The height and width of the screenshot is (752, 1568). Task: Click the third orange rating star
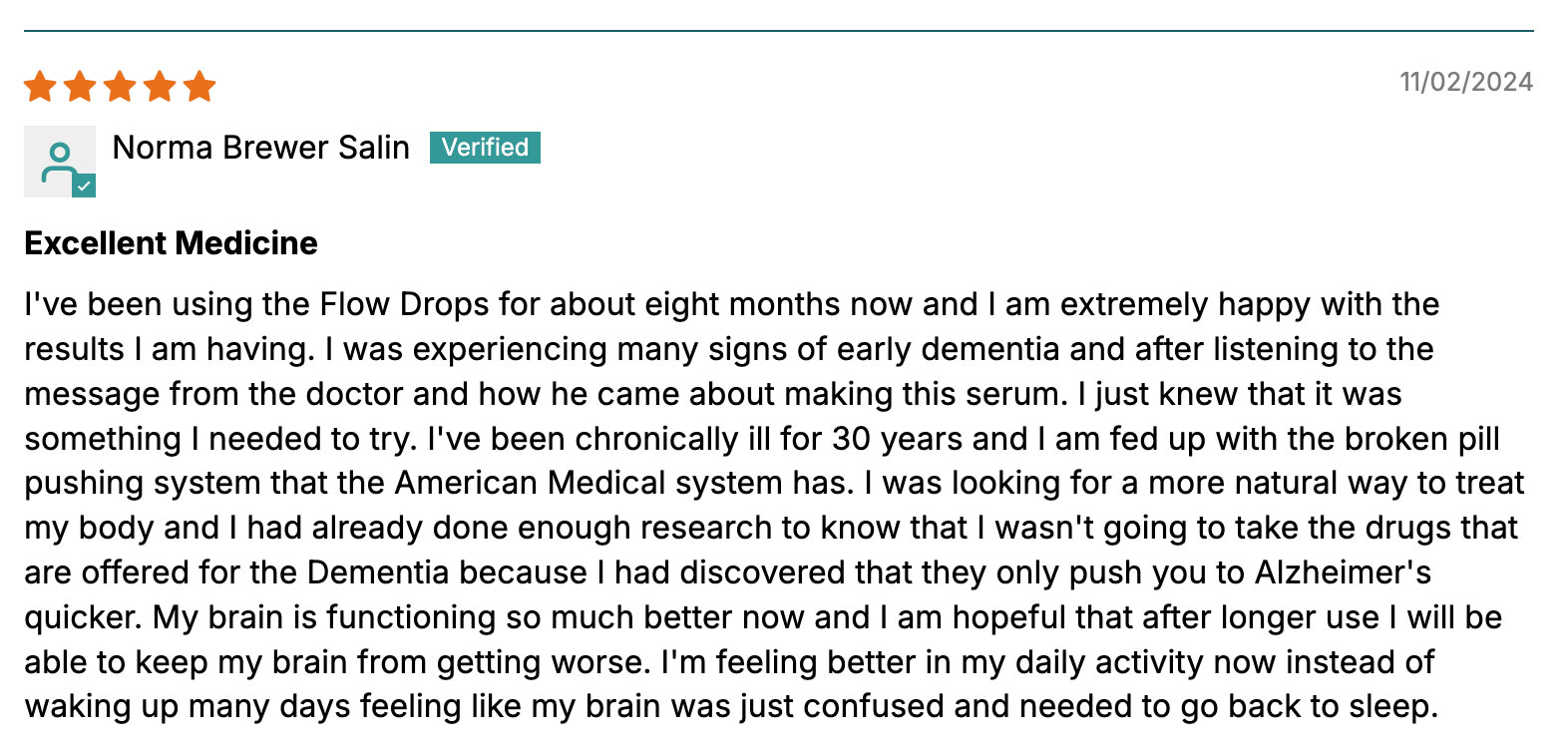point(120,87)
